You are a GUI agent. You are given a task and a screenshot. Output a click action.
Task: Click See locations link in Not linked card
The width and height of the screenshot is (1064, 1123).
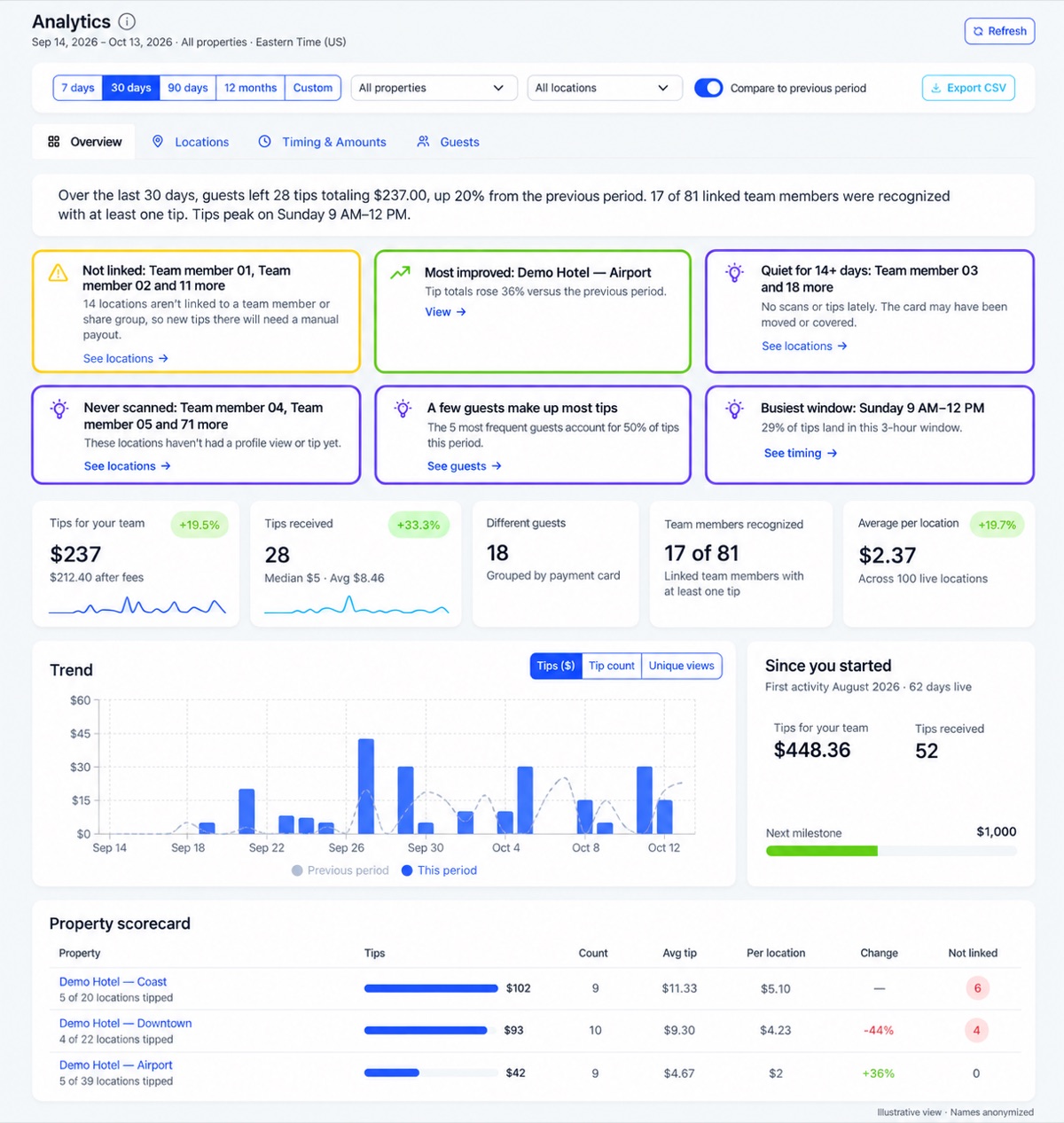(126, 358)
